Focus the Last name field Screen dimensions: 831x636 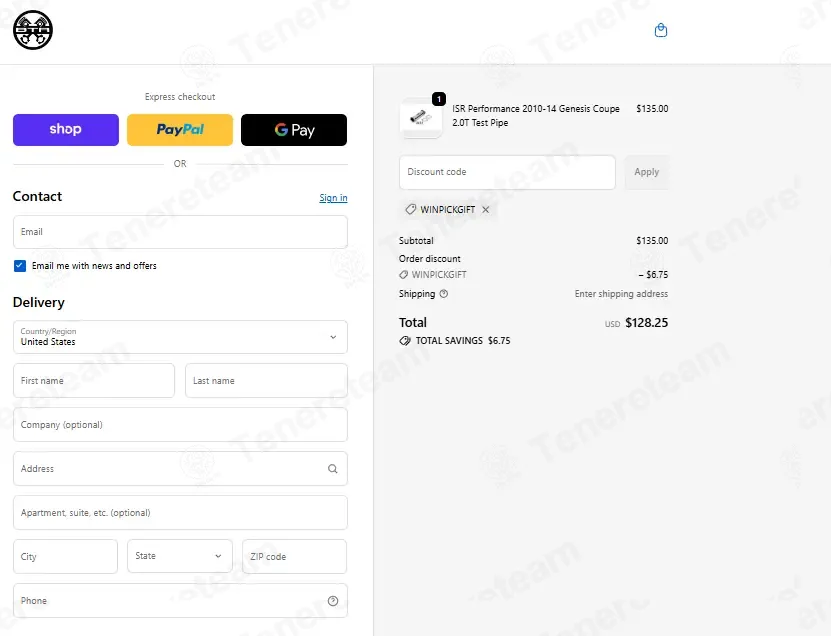[x=266, y=381]
